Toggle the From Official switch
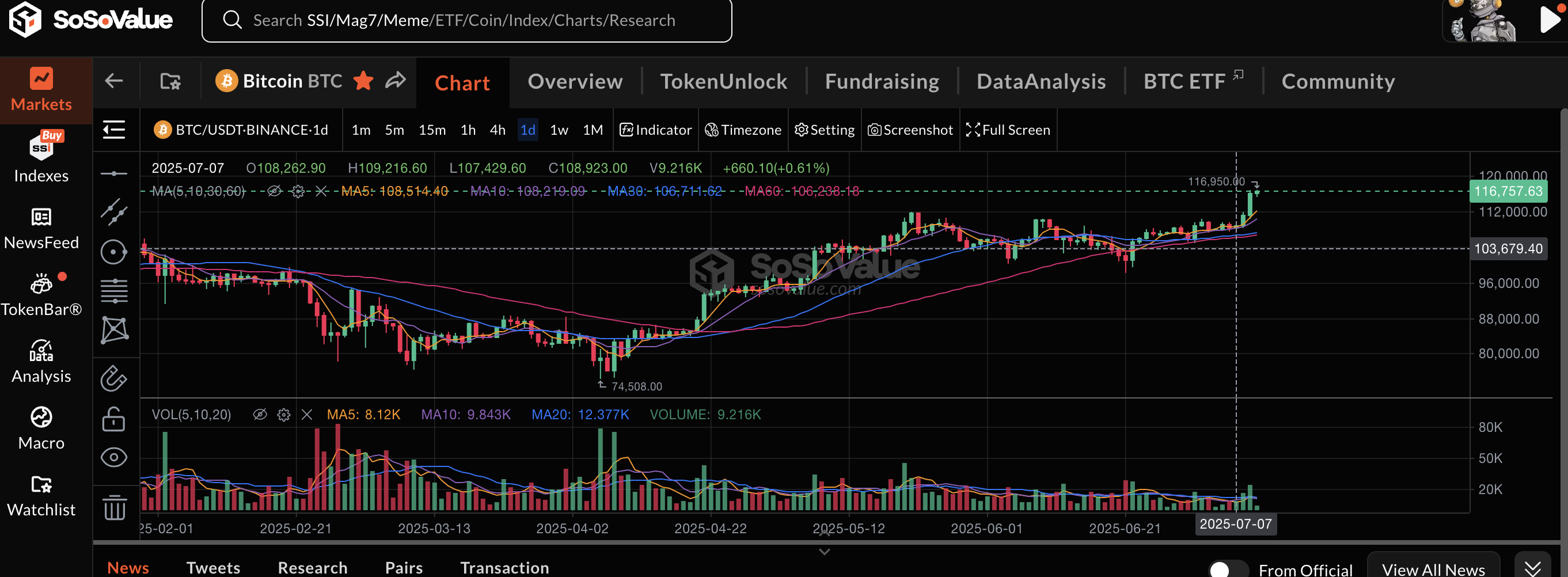This screenshot has height=577, width=1568. click(1228, 569)
